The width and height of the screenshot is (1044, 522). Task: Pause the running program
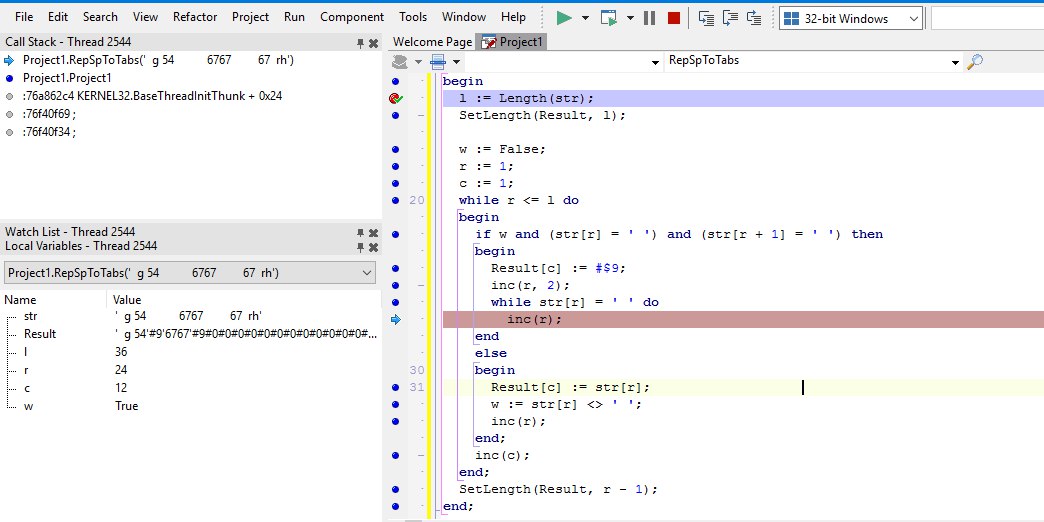pyautogui.click(x=649, y=18)
